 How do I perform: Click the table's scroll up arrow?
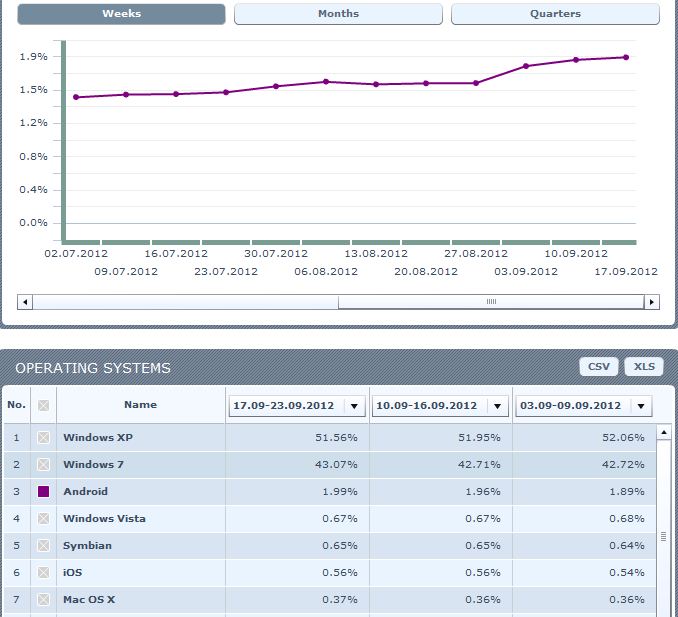[663, 433]
